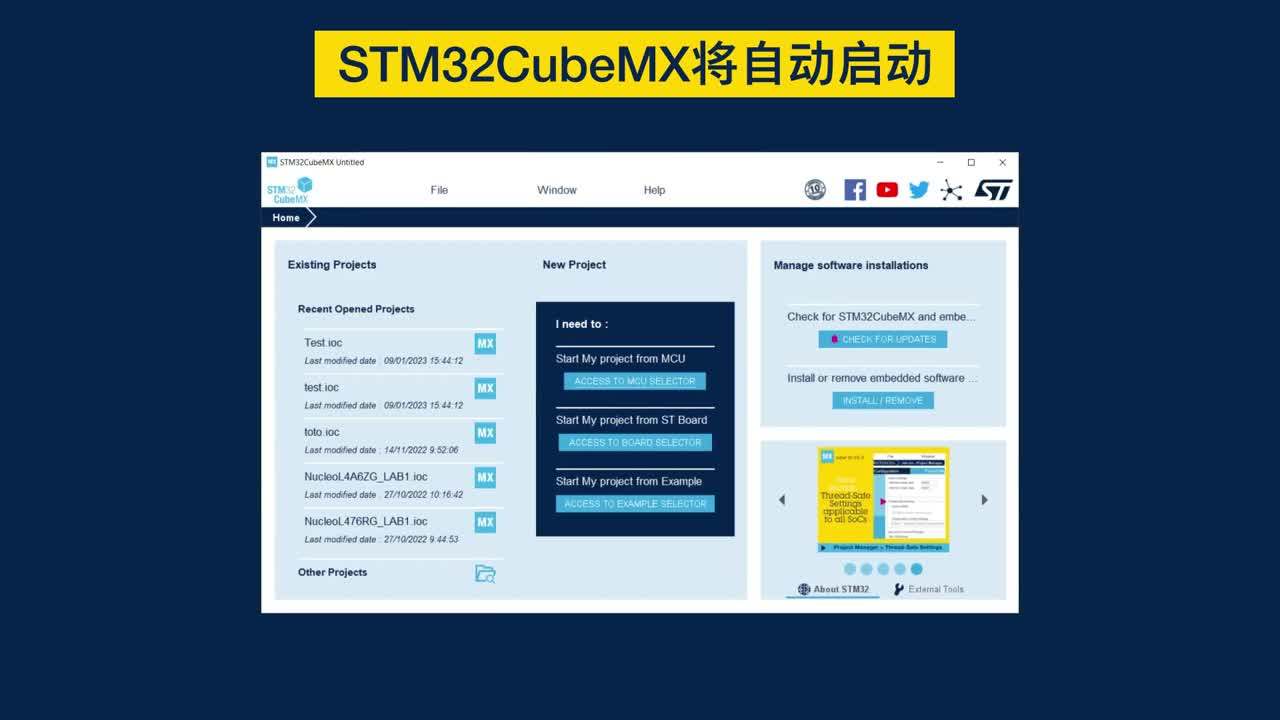This screenshot has height=720, width=1280.
Task: Switch to About STM32 tab
Action: 833,589
